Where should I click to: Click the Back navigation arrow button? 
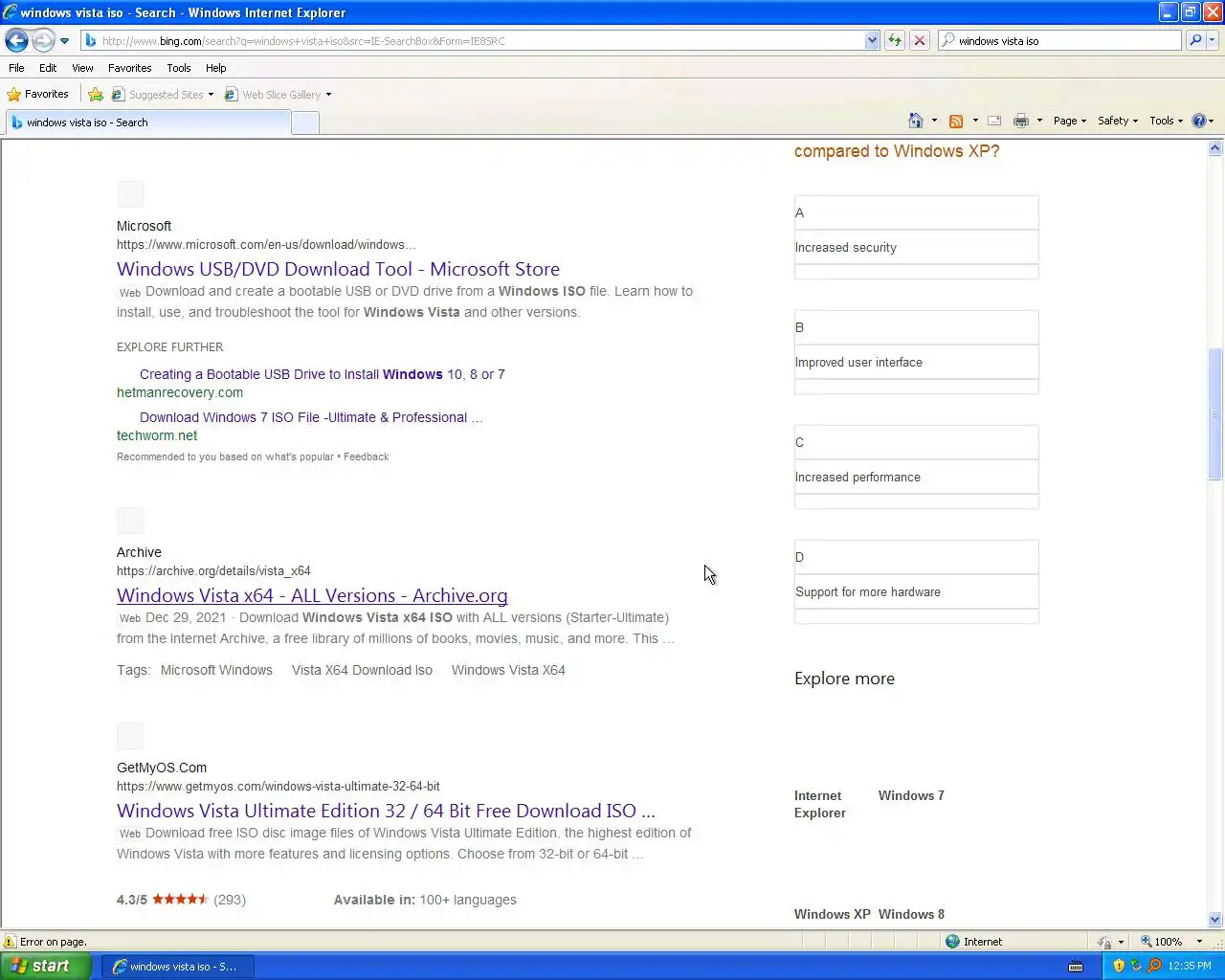click(16, 40)
